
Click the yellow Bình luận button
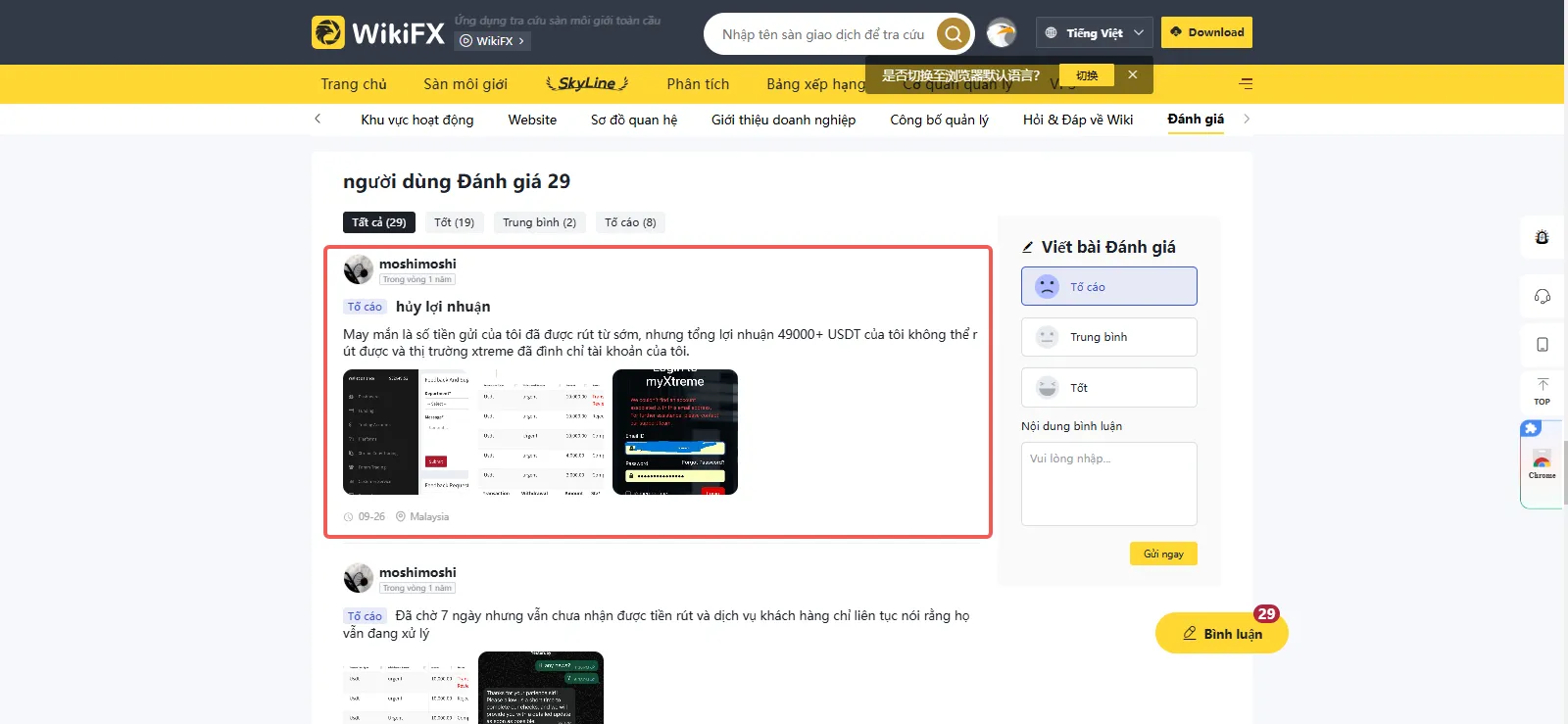(1221, 633)
